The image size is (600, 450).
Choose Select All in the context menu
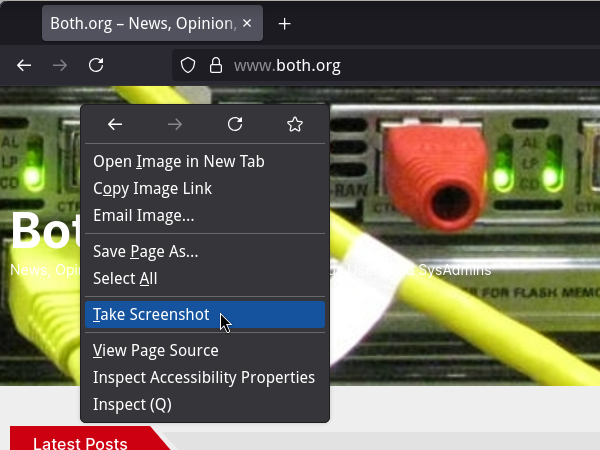[x=125, y=278]
